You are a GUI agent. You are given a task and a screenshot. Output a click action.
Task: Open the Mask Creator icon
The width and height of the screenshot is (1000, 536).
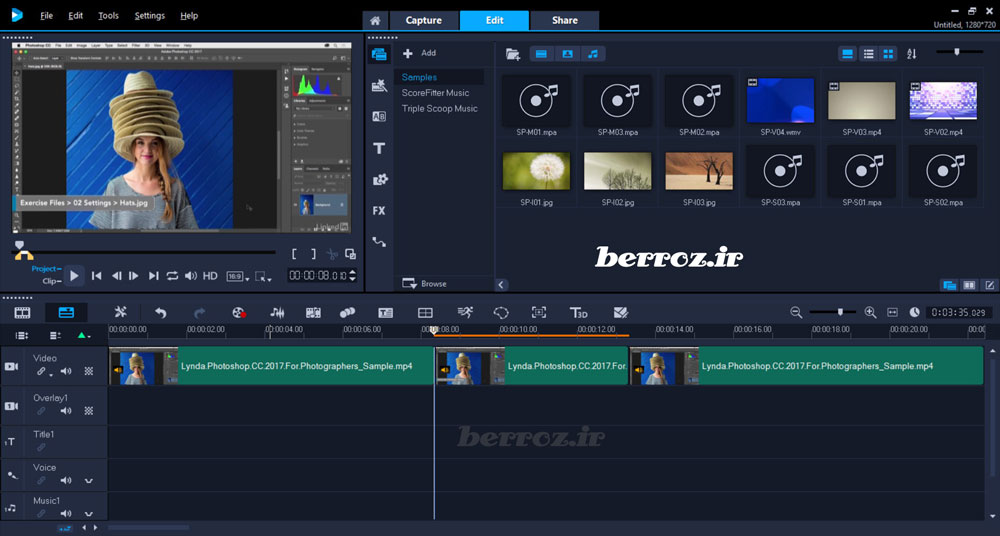(x=501, y=313)
